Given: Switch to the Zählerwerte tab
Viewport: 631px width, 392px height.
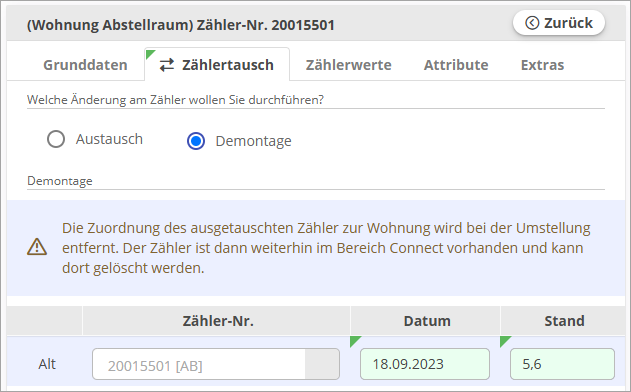Looking at the screenshot, I should coord(348,65).
